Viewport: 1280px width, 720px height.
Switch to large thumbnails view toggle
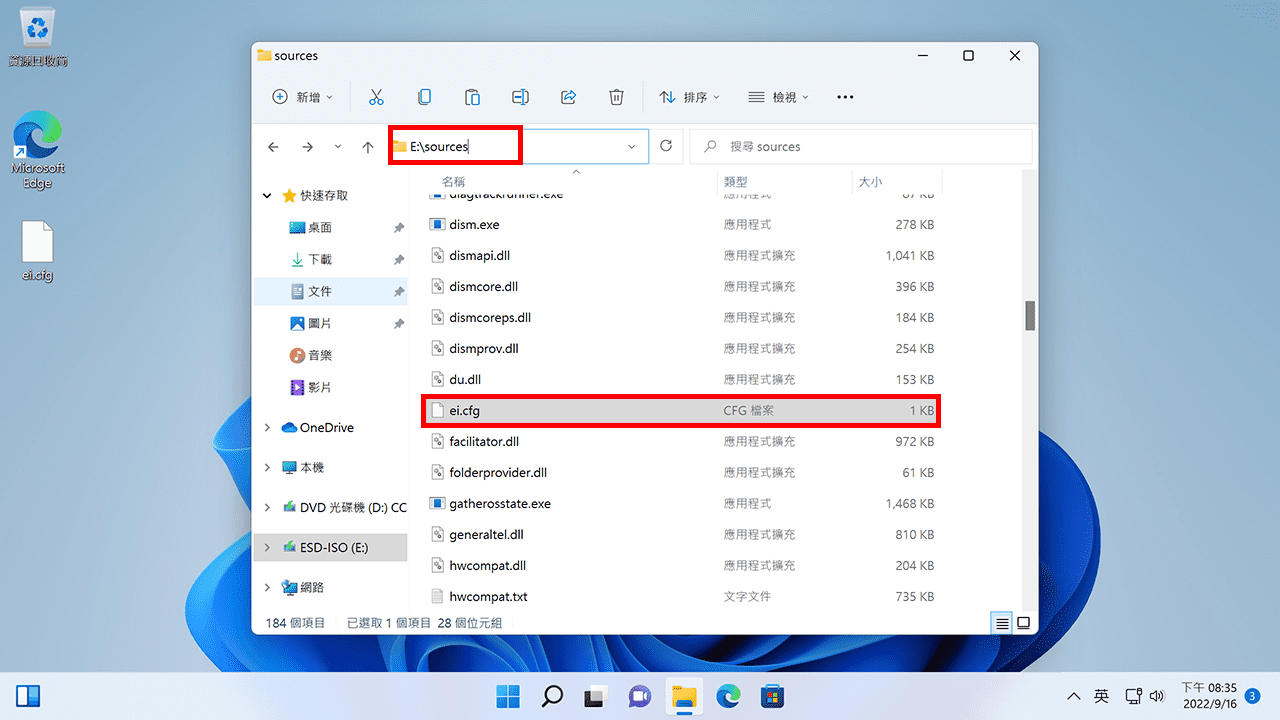(1023, 623)
